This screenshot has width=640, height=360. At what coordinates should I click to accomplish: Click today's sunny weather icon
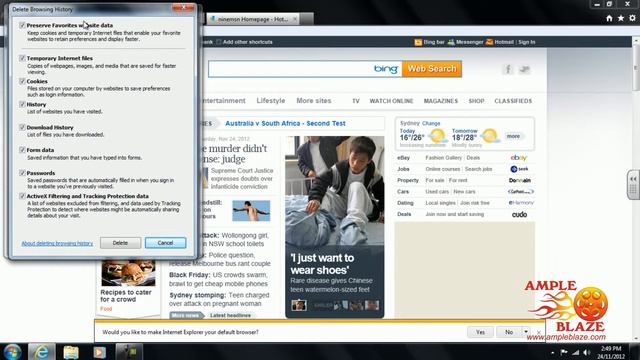click(x=437, y=136)
